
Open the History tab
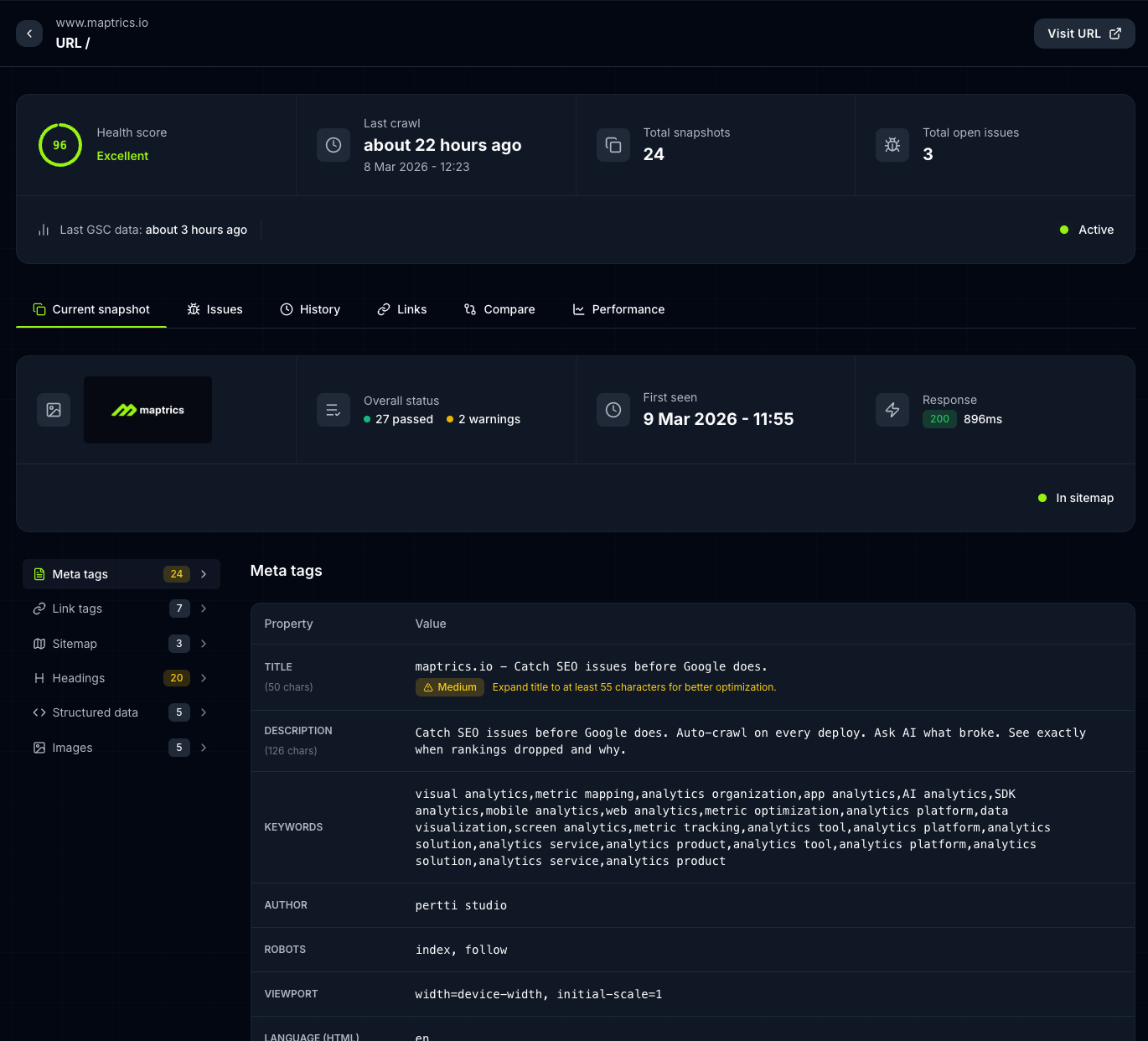(x=310, y=309)
